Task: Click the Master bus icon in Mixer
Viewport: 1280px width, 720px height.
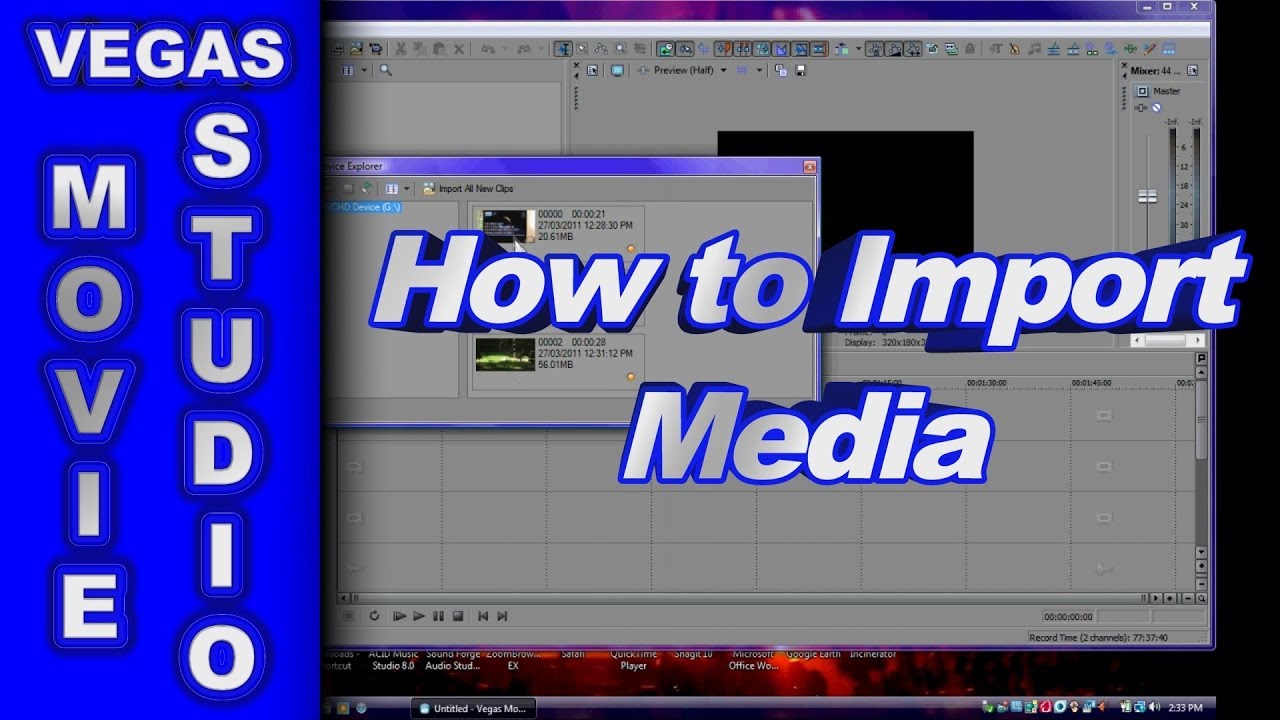Action: click(x=1143, y=91)
